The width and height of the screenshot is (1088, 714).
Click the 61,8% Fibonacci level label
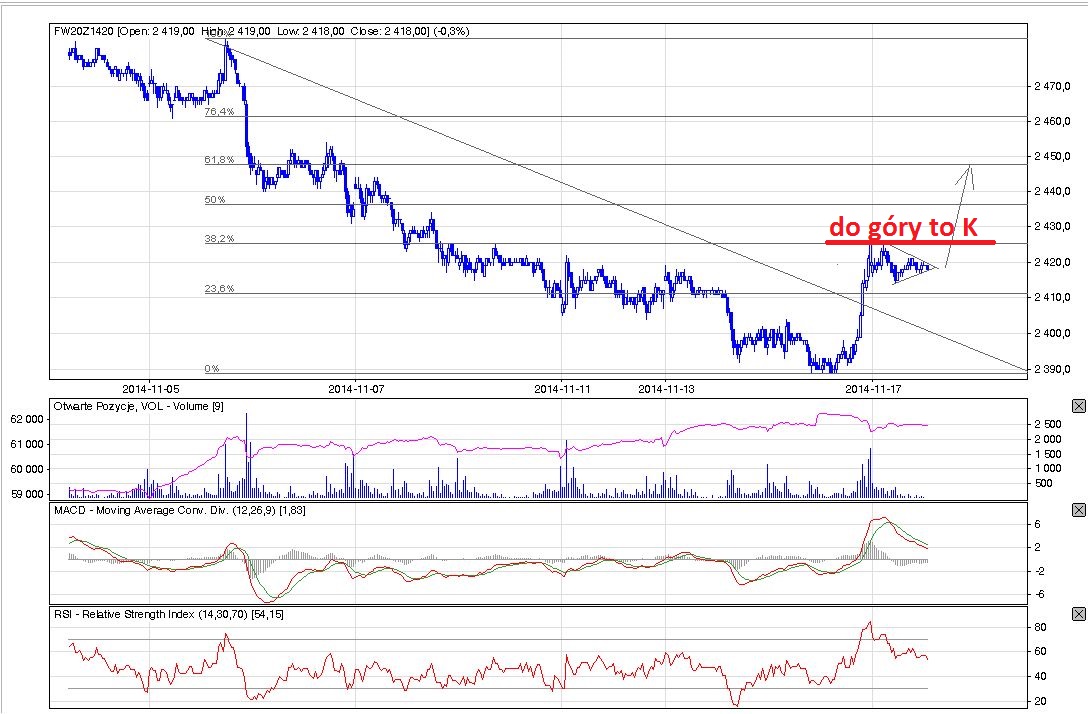[x=219, y=159]
